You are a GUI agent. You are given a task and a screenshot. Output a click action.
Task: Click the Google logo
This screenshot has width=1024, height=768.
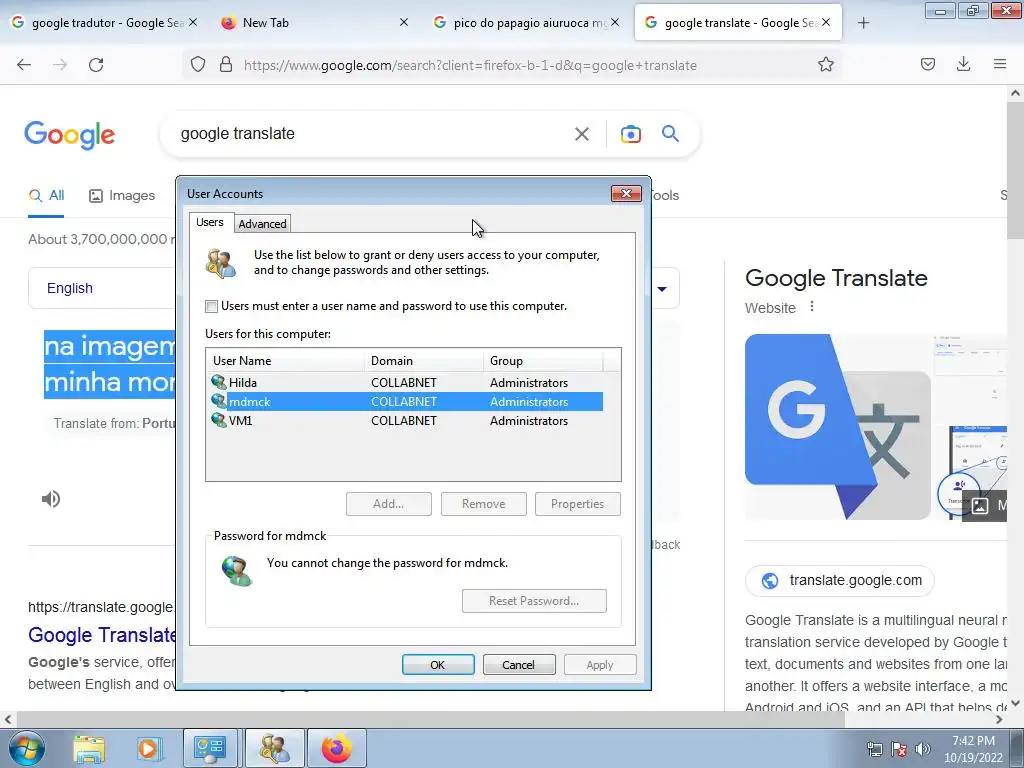tap(69, 135)
